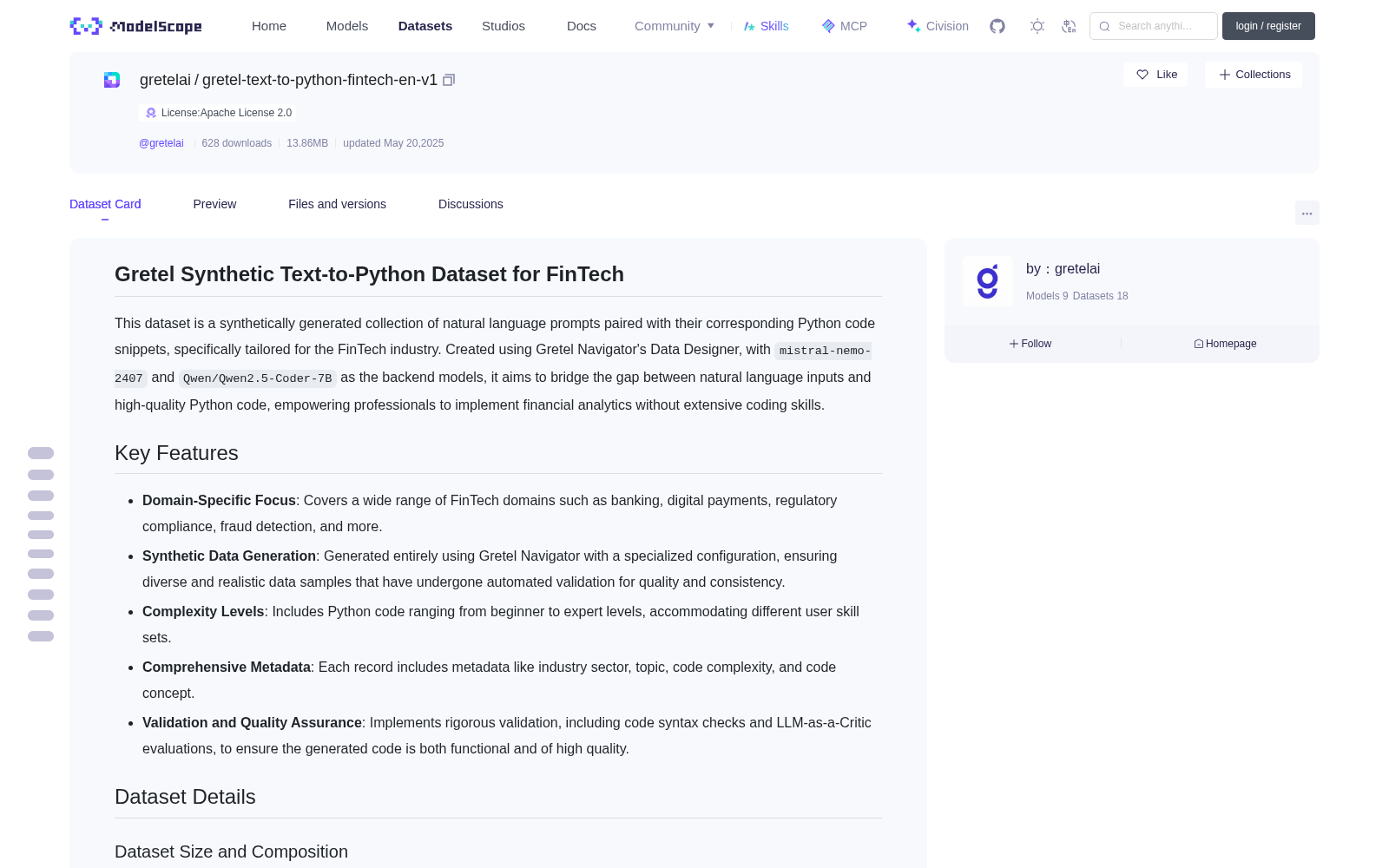Image resolution: width=1389 pixels, height=868 pixels.
Task: Open the MCP page link
Action: coord(853,26)
